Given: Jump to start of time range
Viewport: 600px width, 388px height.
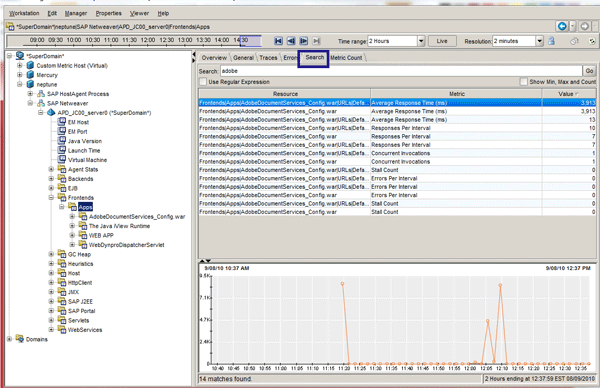Looking at the screenshot, I should pyautogui.click(x=279, y=41).
